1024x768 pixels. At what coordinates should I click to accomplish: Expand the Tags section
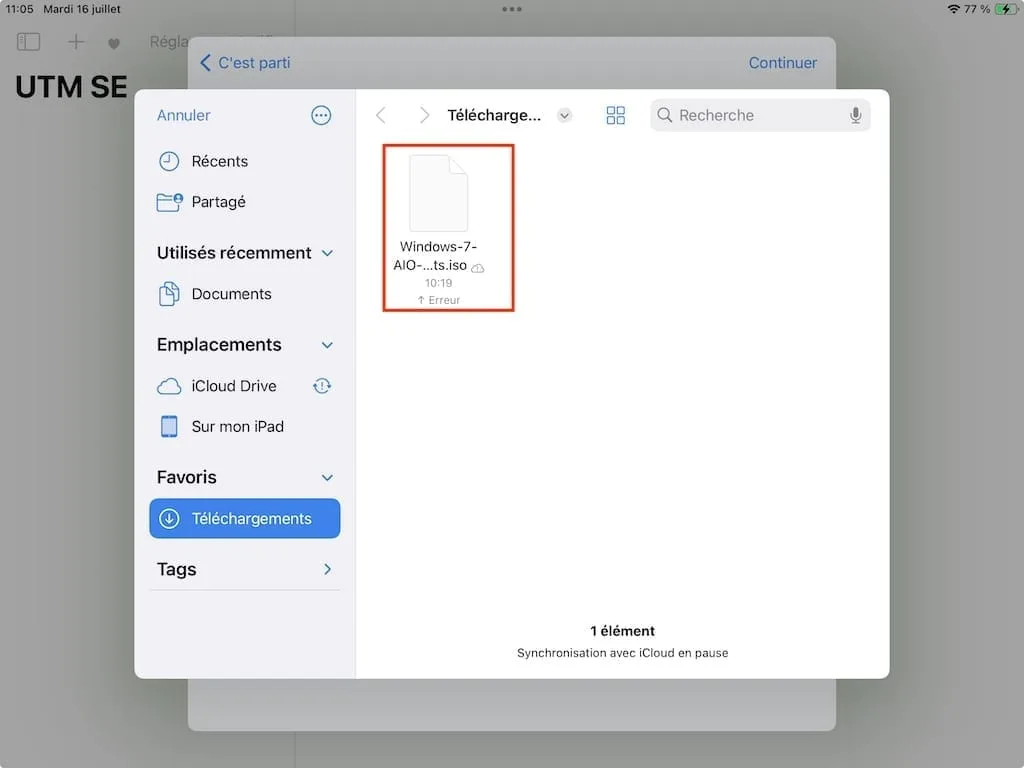pyautogui.click(x=326, y=569)
